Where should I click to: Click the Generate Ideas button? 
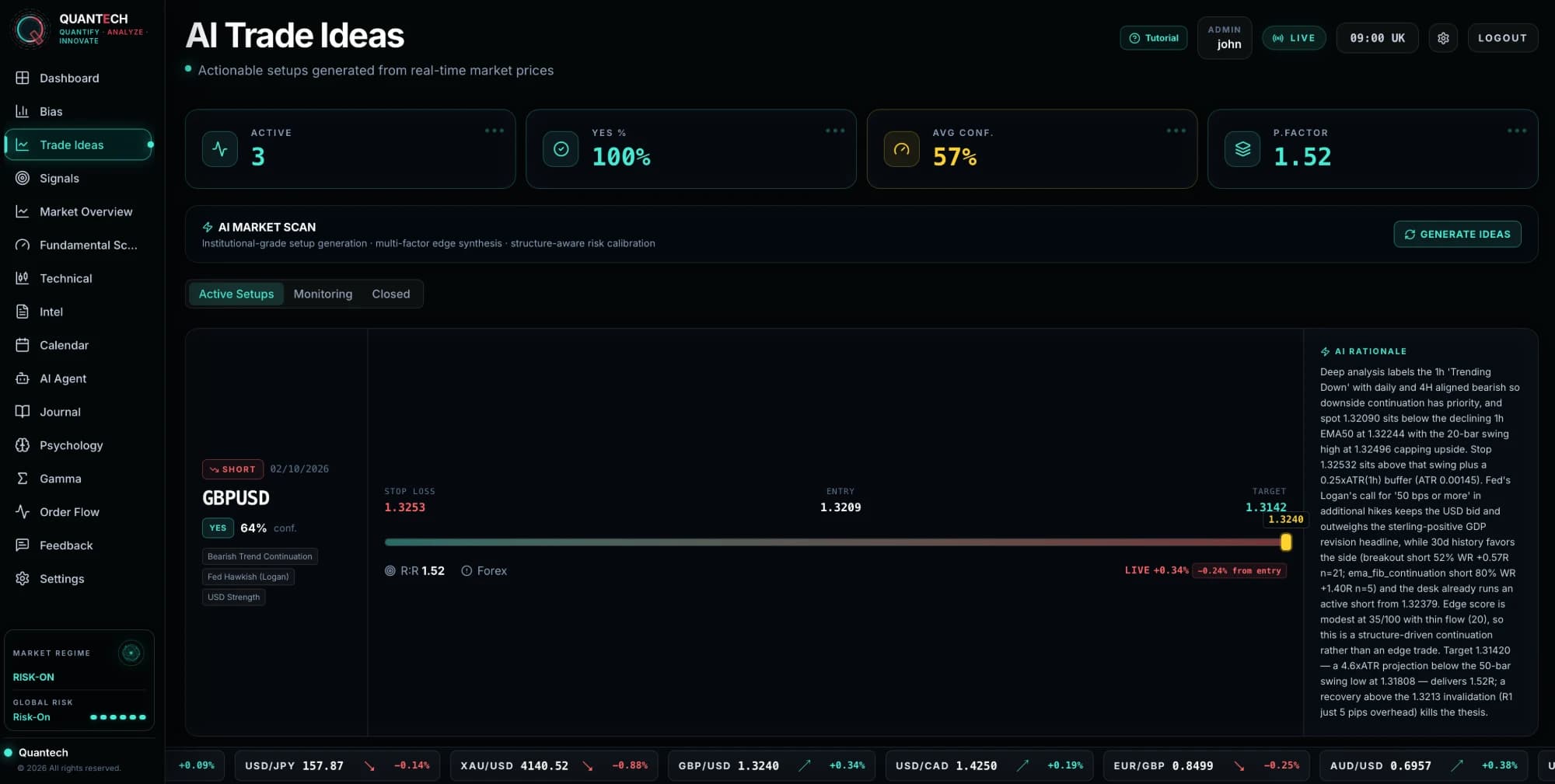coord(1457,234)
